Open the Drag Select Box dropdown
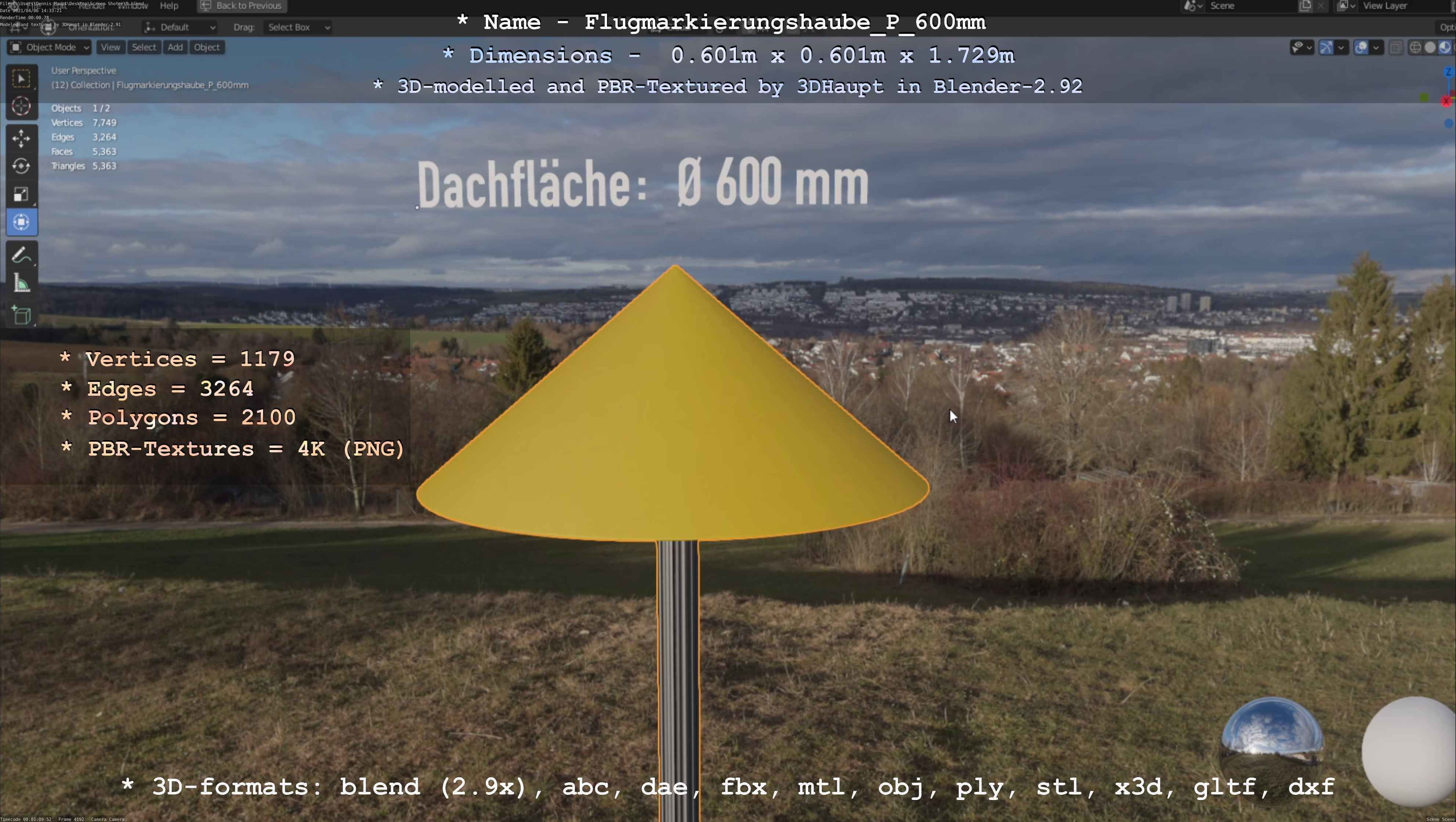The image size is (1456, 822). [298, 27]
